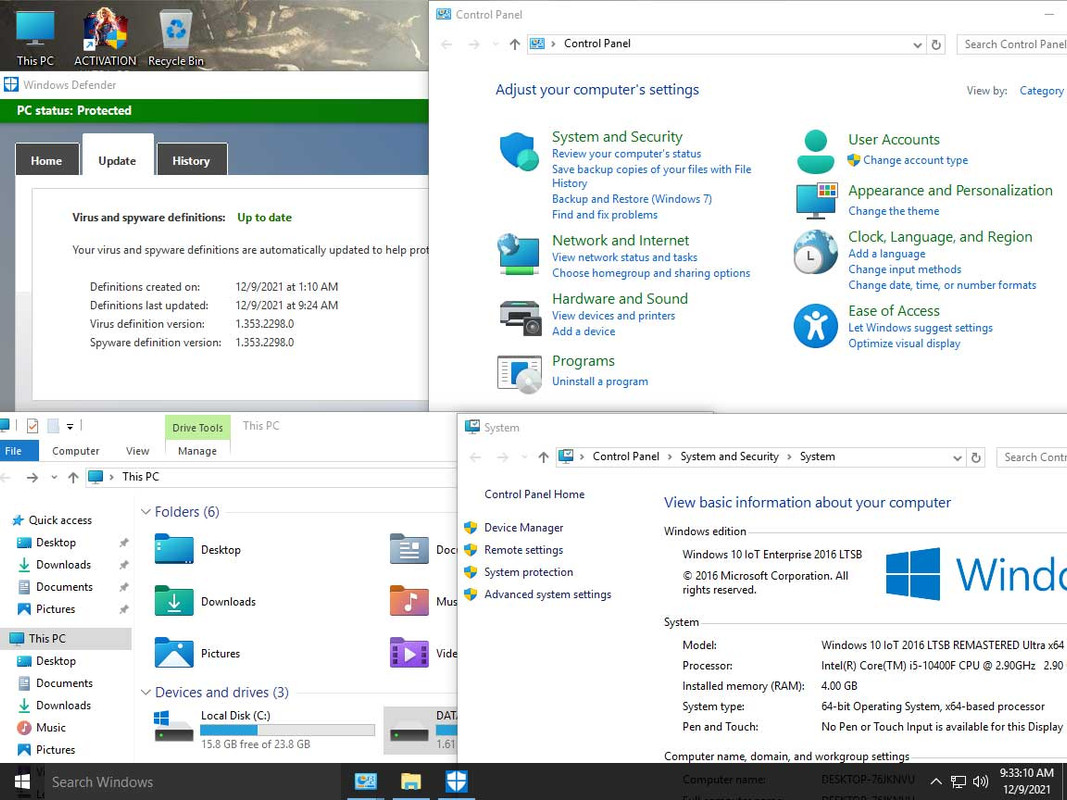Click Change account type link

point(915,160)
